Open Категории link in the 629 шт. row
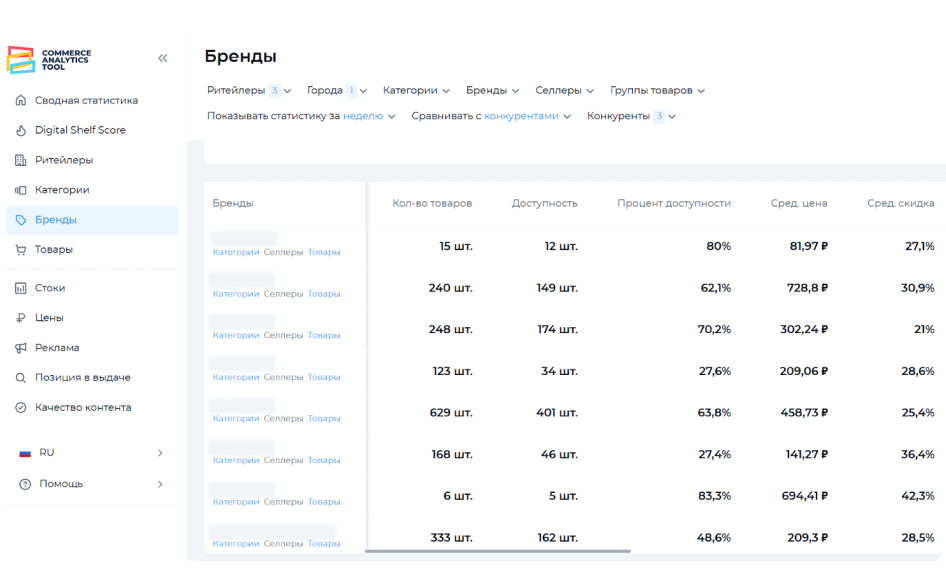This screenshot has width=946, height=584. coord(236,419)
